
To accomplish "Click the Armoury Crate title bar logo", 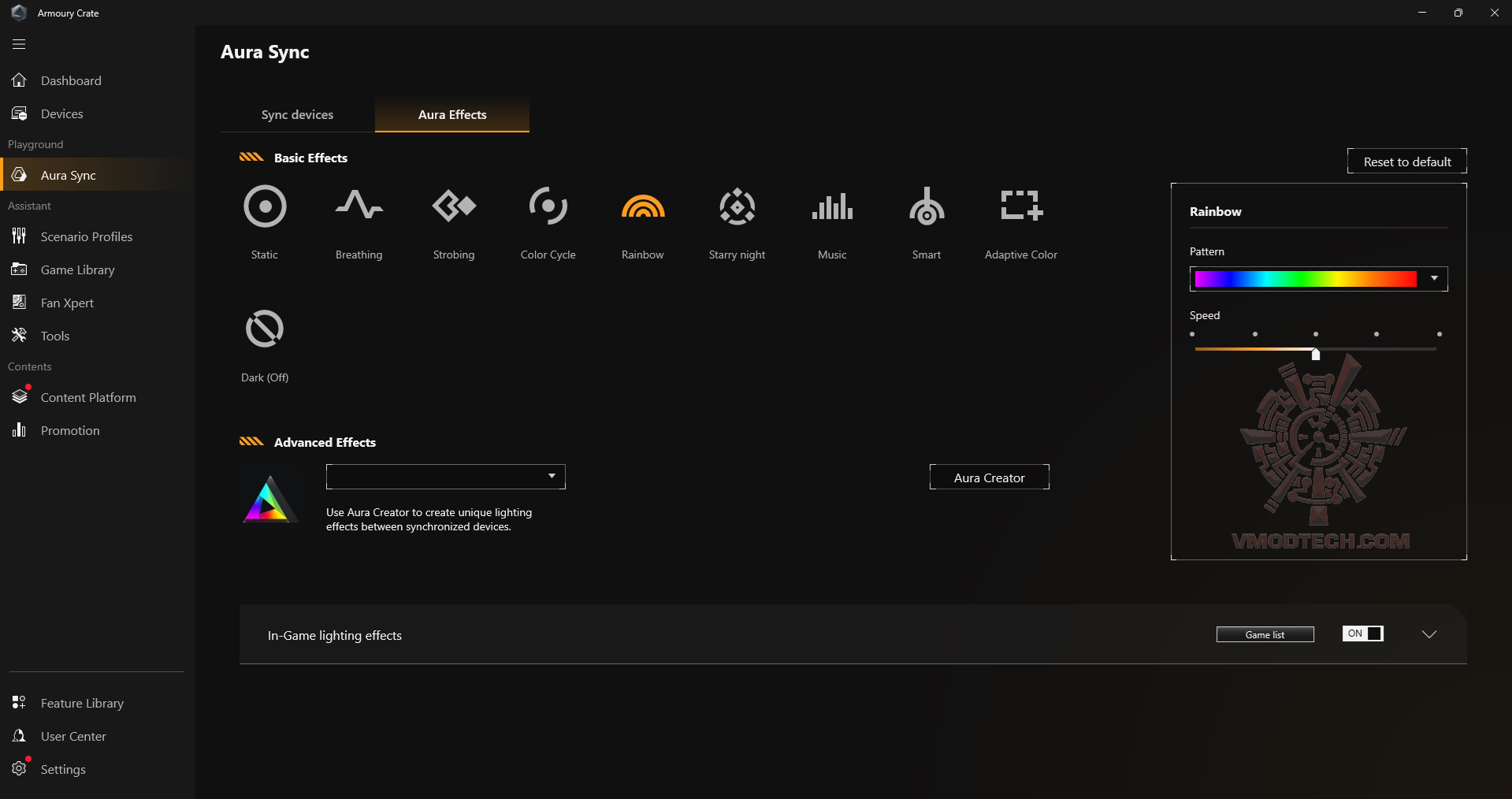I will pos(19,13).
